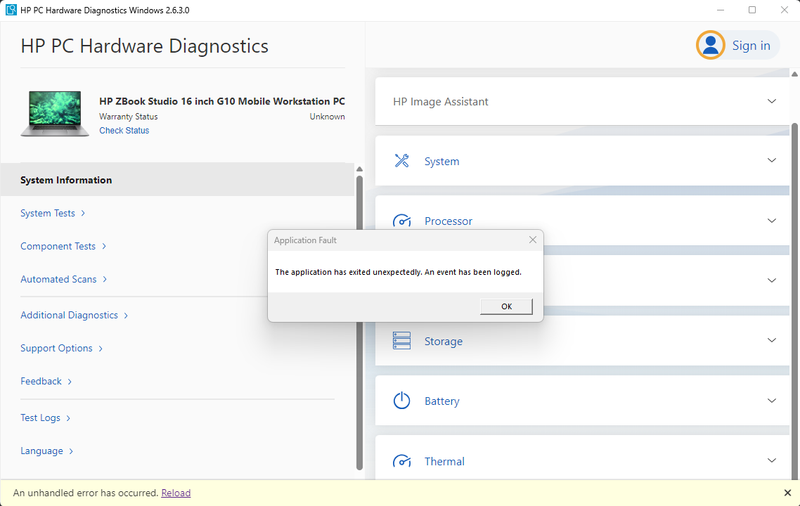This screenshot has height=506, width=800.
Task: Open Automated Scans
Action: [64, 280]
